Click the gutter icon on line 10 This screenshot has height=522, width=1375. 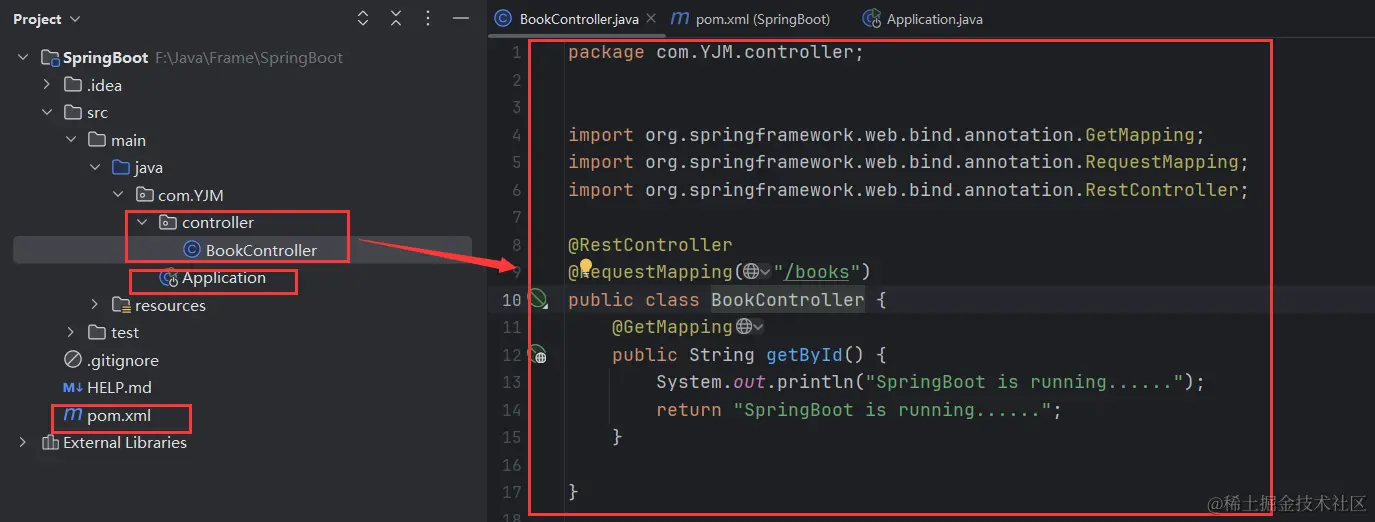coord(538,299)
